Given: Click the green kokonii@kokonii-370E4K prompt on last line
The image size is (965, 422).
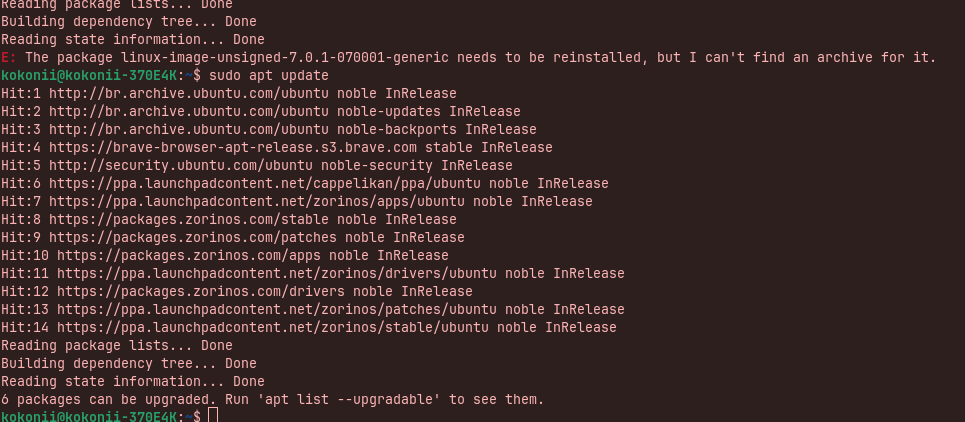Looking at the screenshot, I should 89,416.
